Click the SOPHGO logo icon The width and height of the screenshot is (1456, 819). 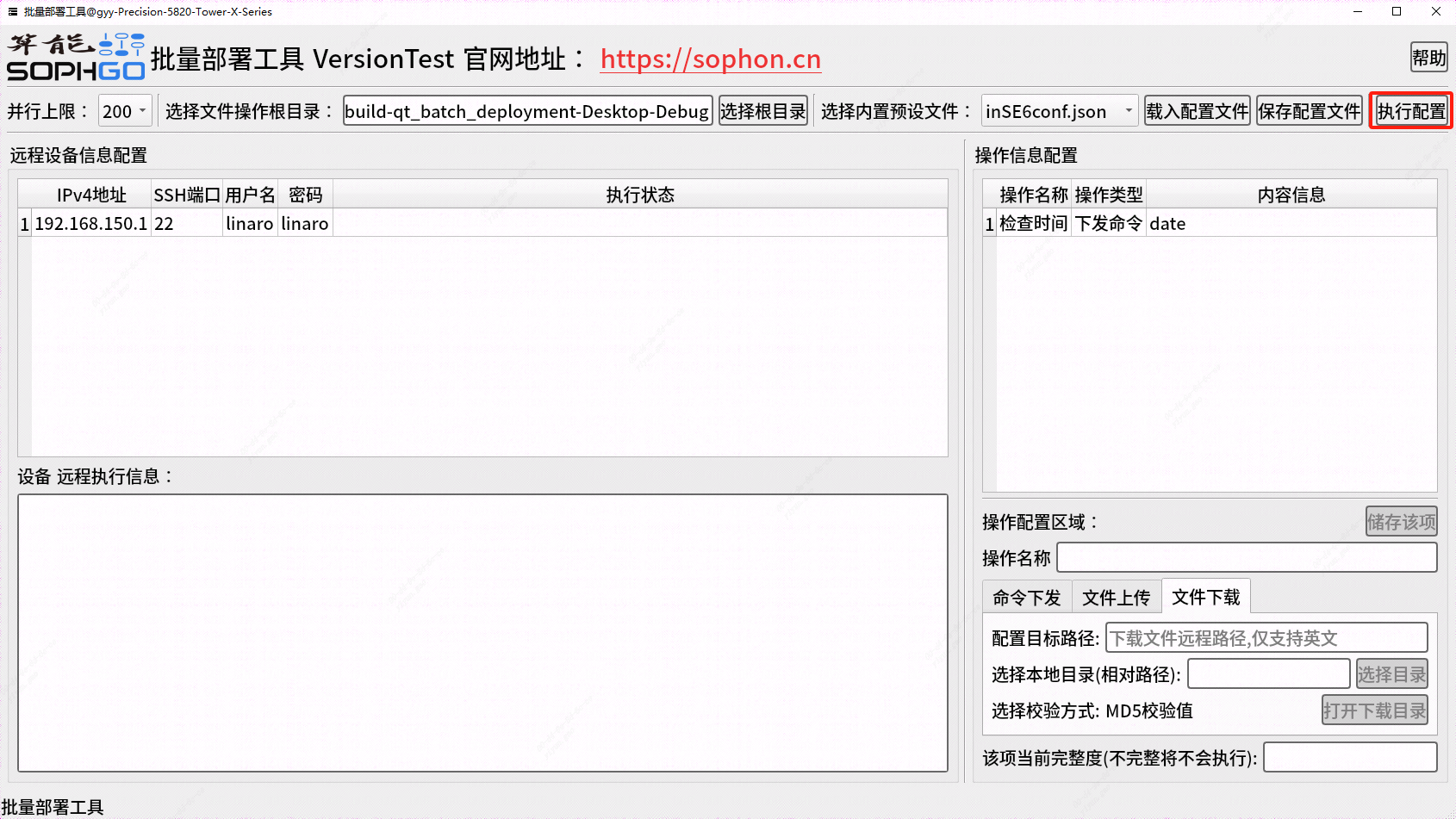tap(76, 58)
